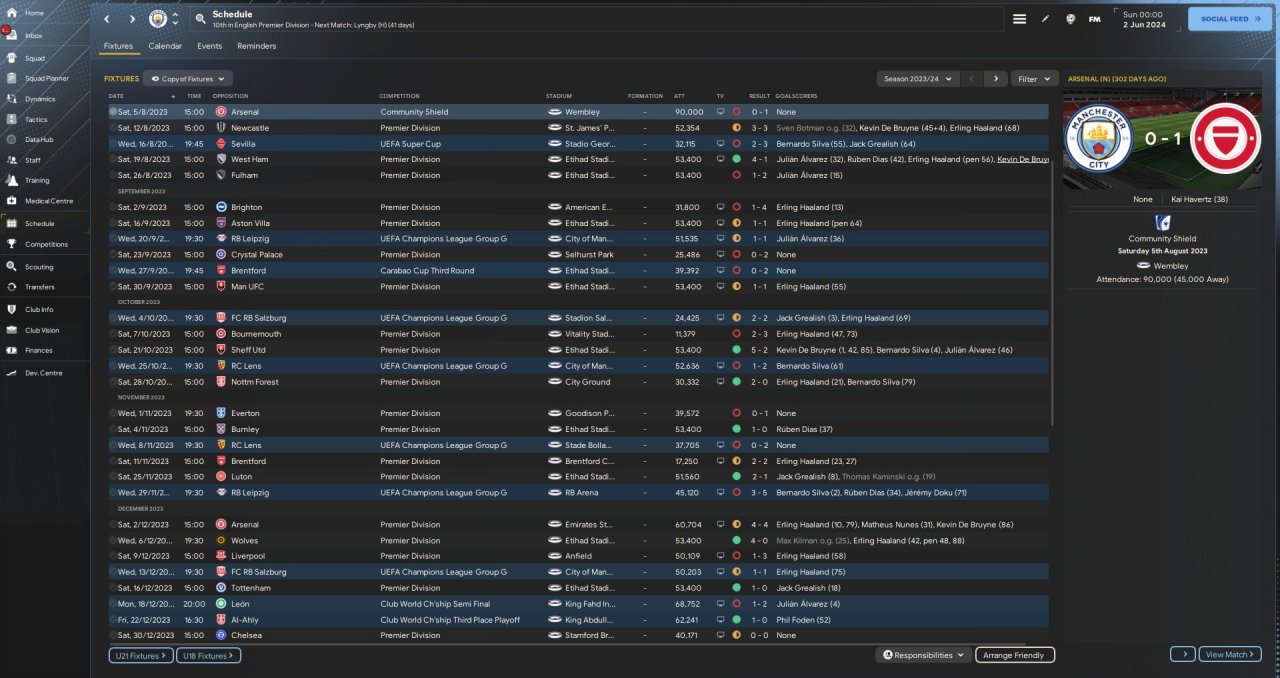Select the Newcastle fixture row circle
The width and height of the screenshot is (1280, 678).
(113, 128)
